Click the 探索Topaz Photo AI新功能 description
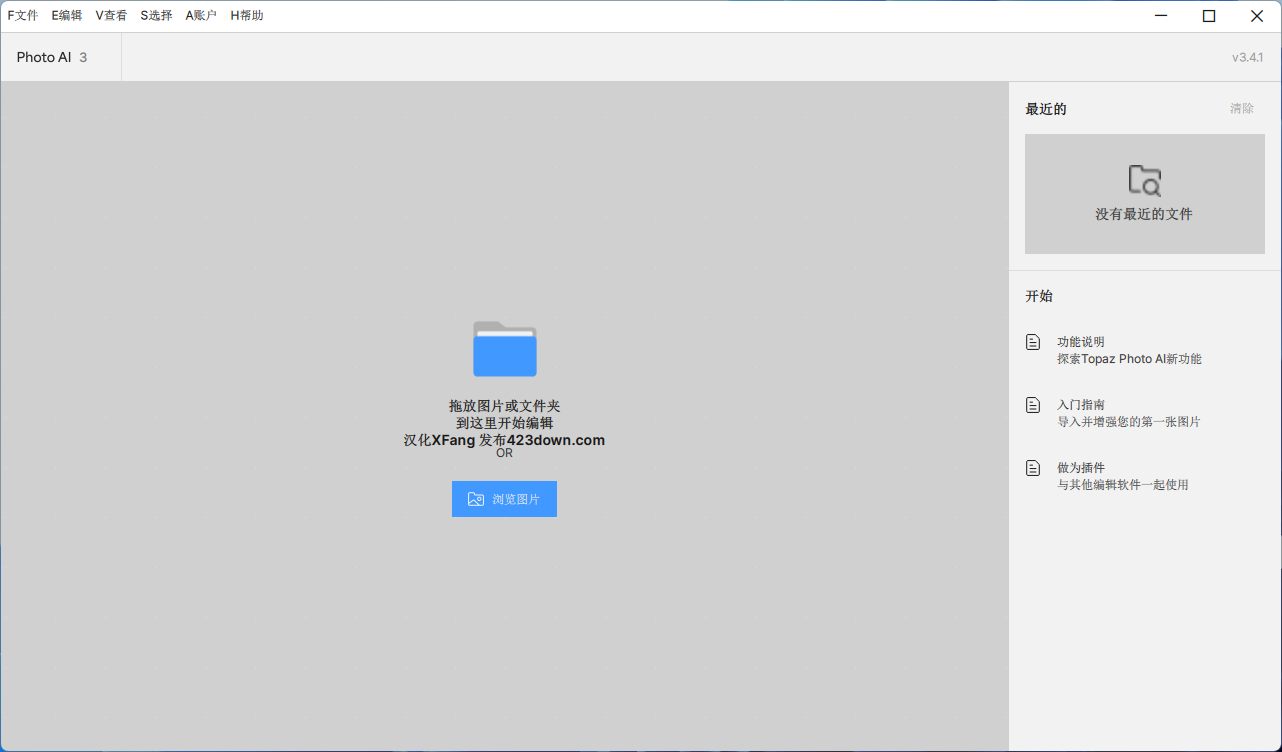Screen dimensions: 1282x752 click(x=1129, y=359)
